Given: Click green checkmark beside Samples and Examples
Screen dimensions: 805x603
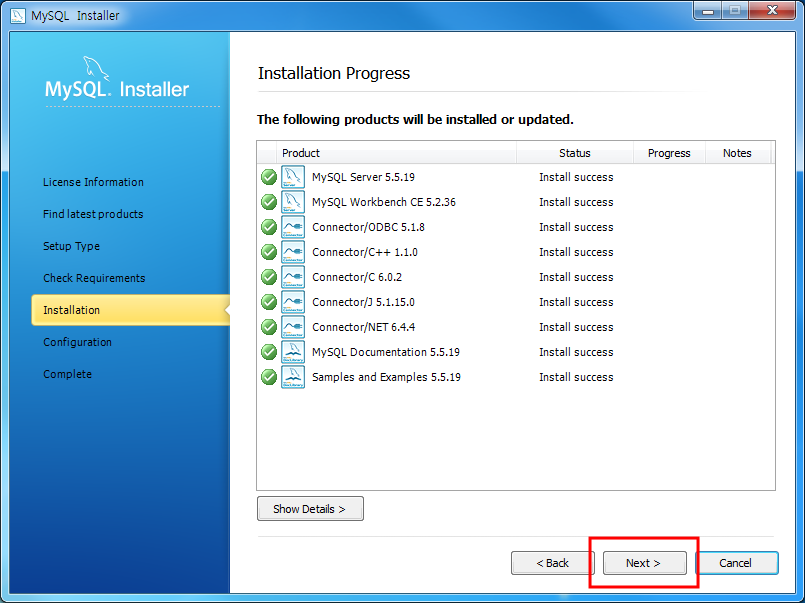Looking at the screenshot, I should (x=269, y=377).
